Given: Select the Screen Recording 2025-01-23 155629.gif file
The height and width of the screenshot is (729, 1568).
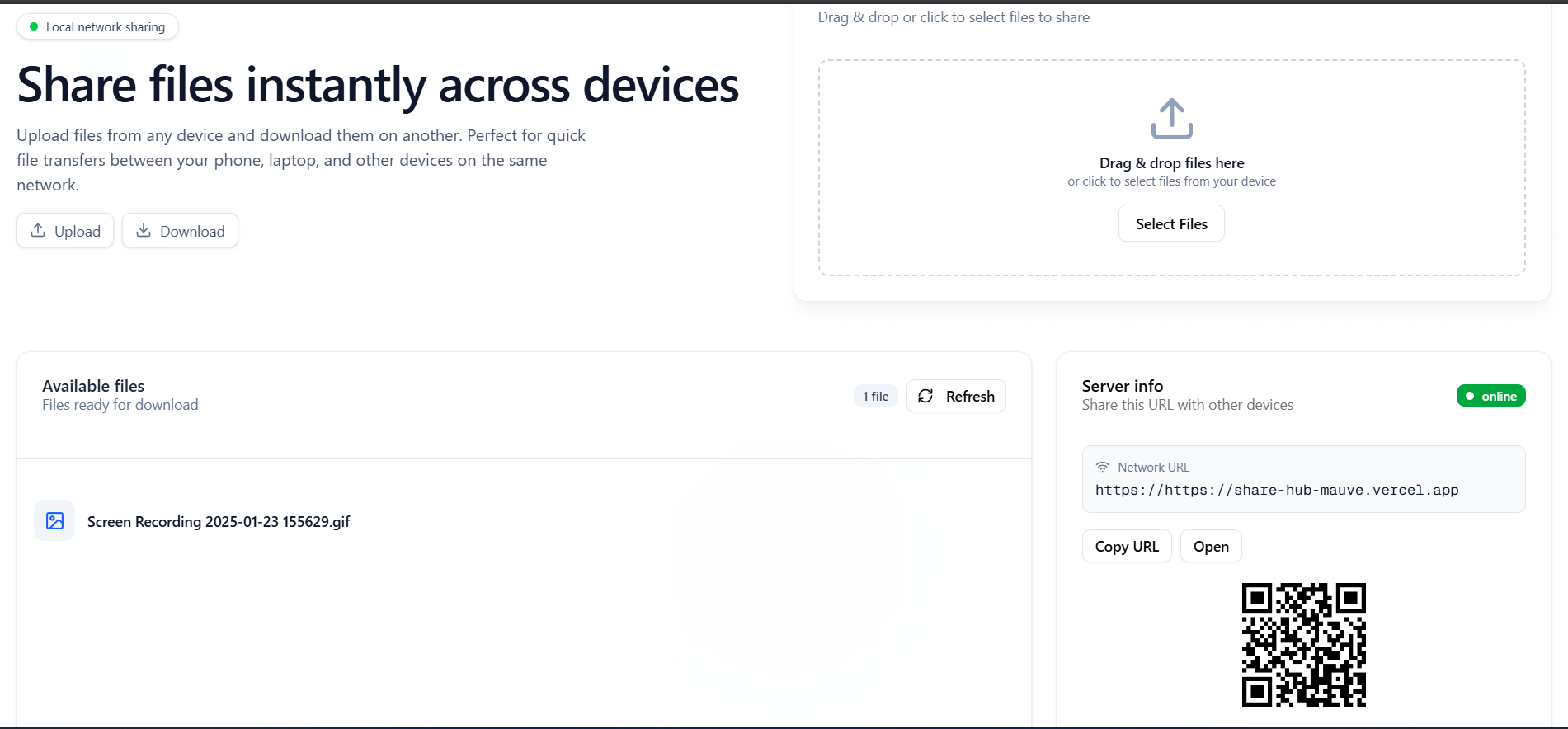Looking at the screenshot, I should pyautogui.click(x=219, y=522).
